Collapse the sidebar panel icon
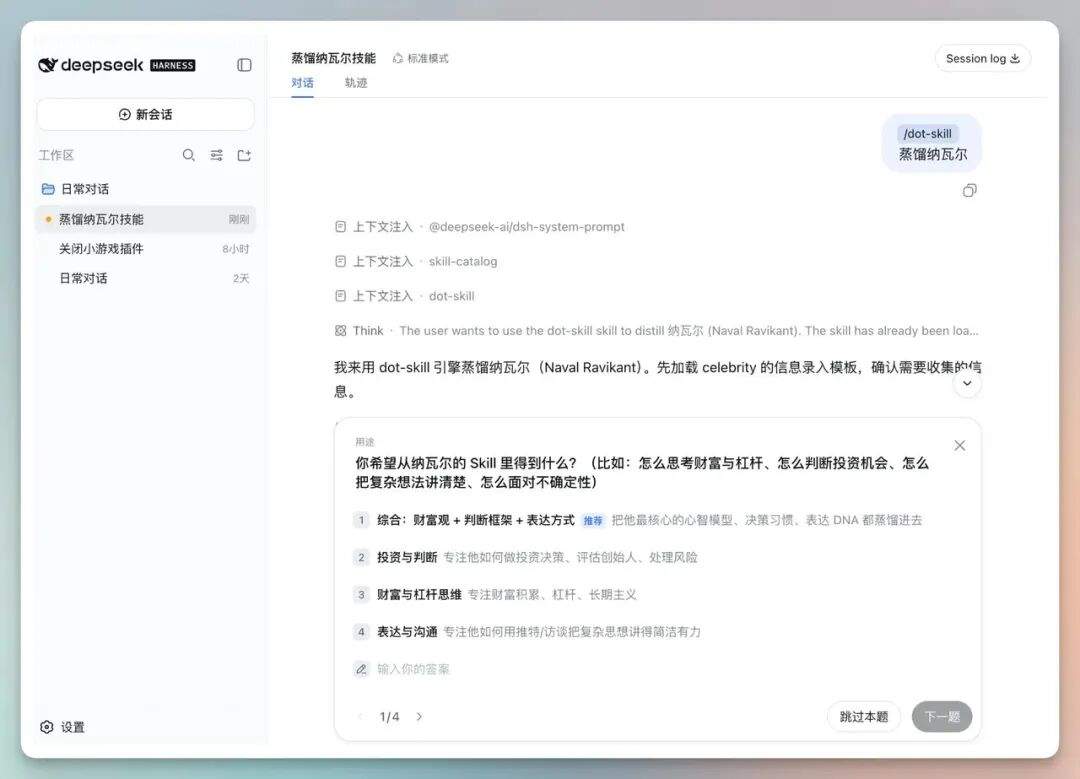Image resolution: width=1080 pixels, height=779 pixels. pyautogui.click(x=245, y=65)
